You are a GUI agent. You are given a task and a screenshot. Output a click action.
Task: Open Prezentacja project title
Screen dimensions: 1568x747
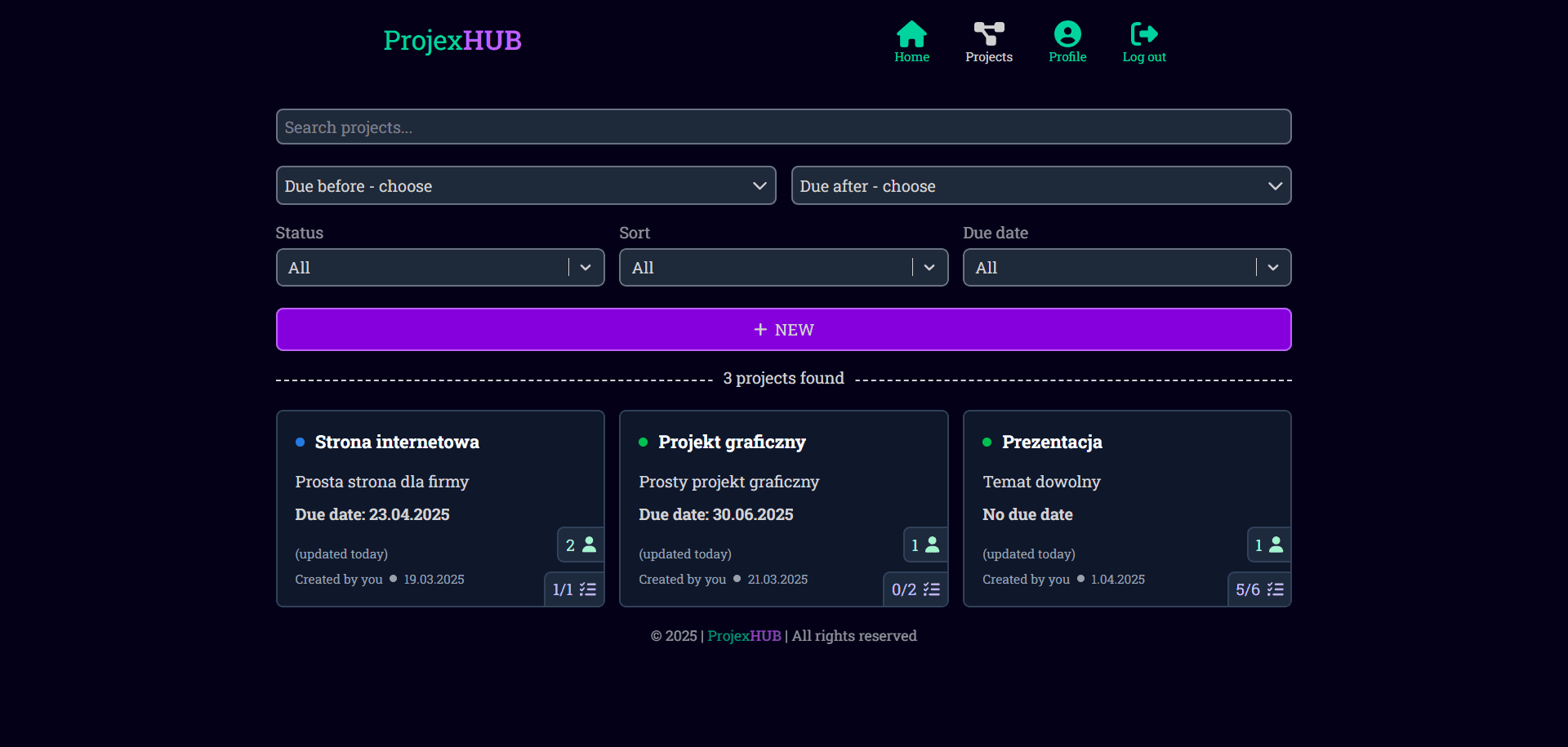click(1052, 442)
